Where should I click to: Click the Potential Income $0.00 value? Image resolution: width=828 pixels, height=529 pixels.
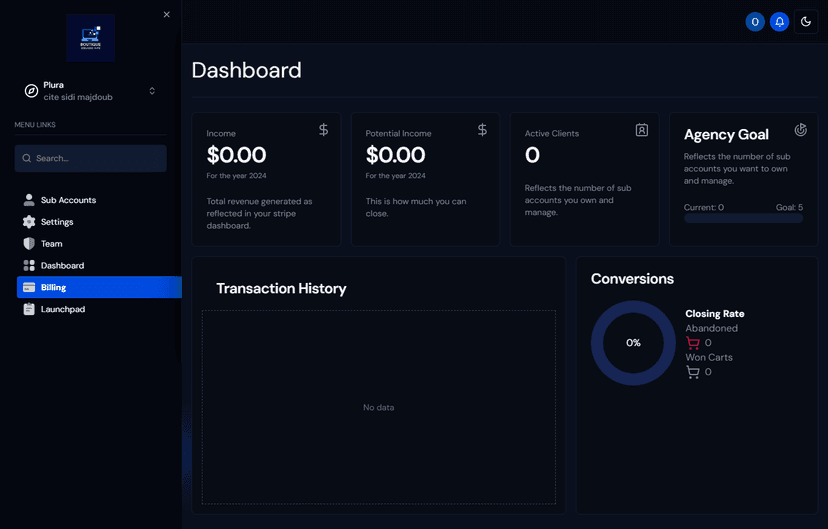(x=396, y=155)
